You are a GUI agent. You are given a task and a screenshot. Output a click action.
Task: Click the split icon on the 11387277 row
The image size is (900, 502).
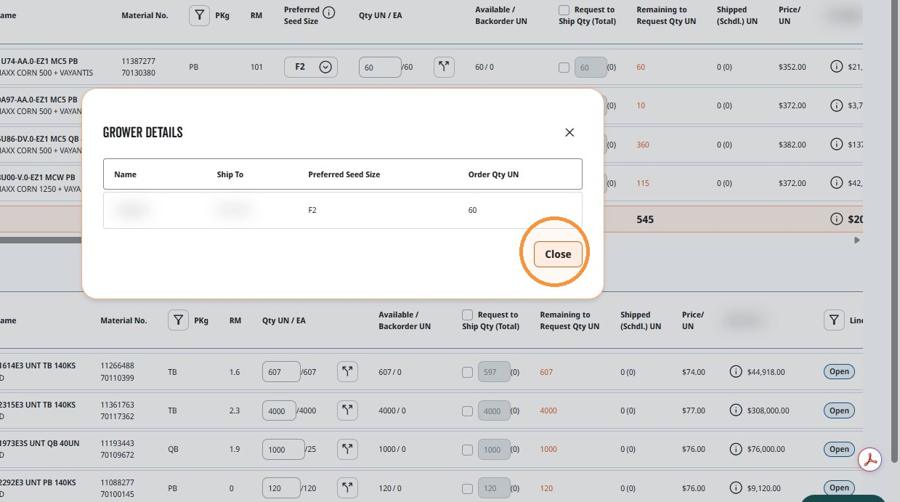[x=444, y=67]
